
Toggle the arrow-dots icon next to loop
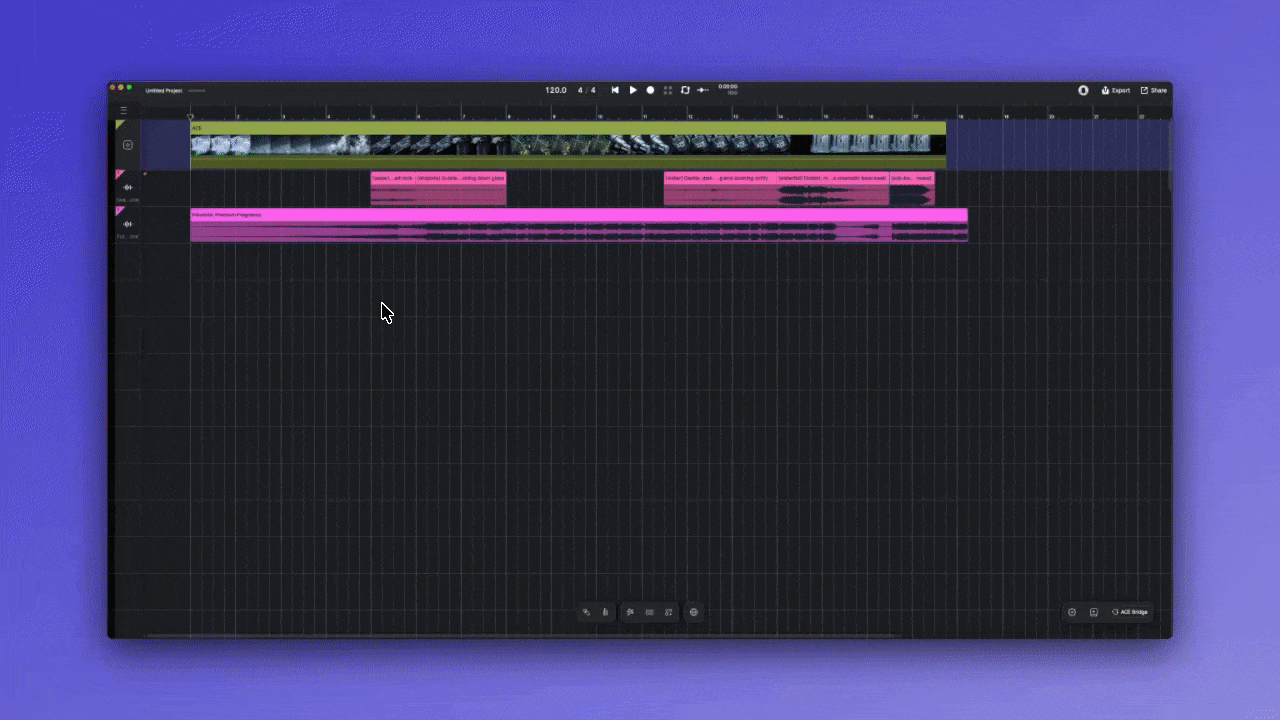coord(703,90)
